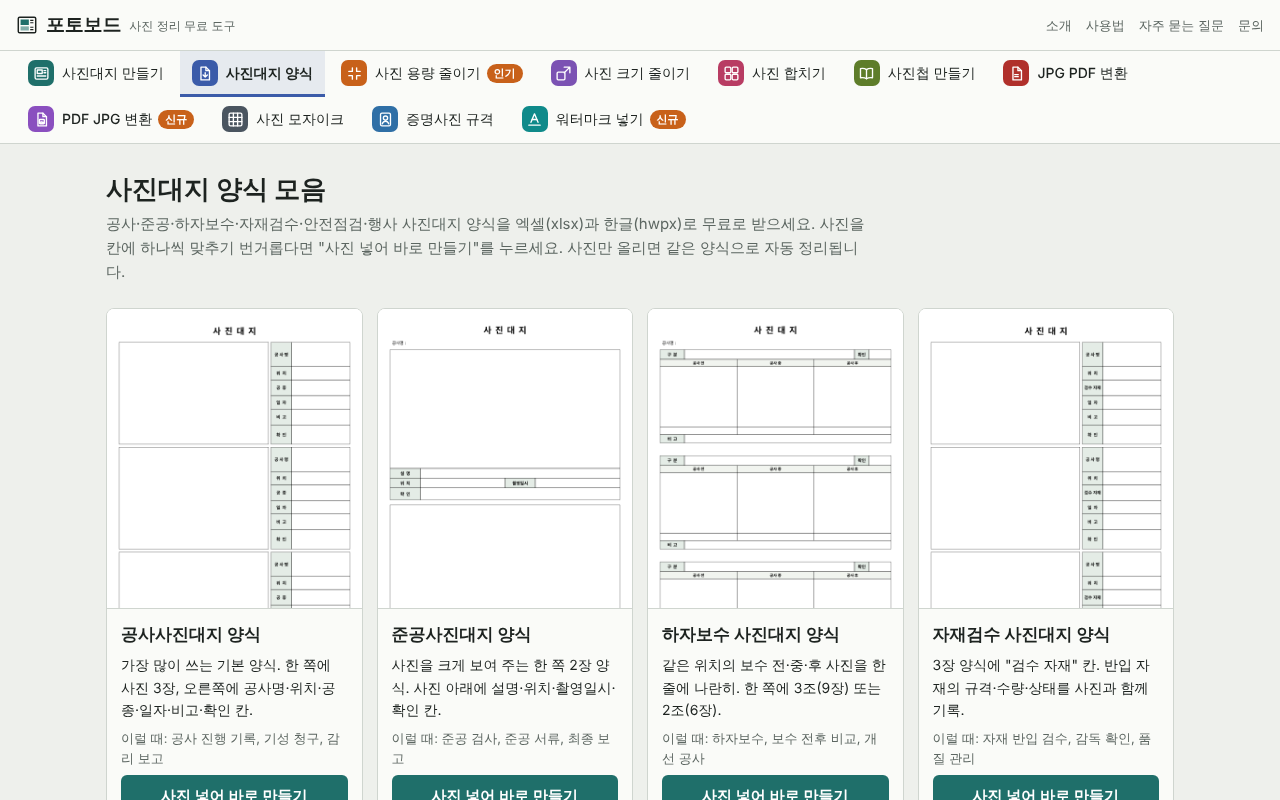
Task: Click the 준공사진대지 양식 card title
Action: coord(461,634)
